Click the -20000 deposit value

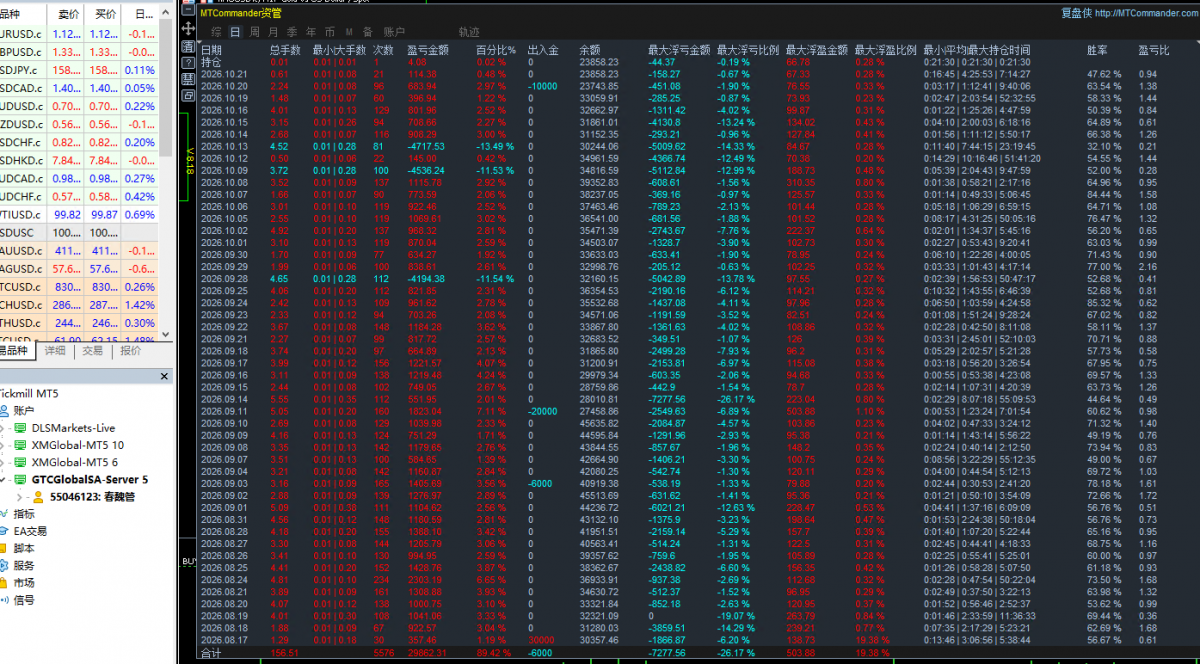click(544, 411)
